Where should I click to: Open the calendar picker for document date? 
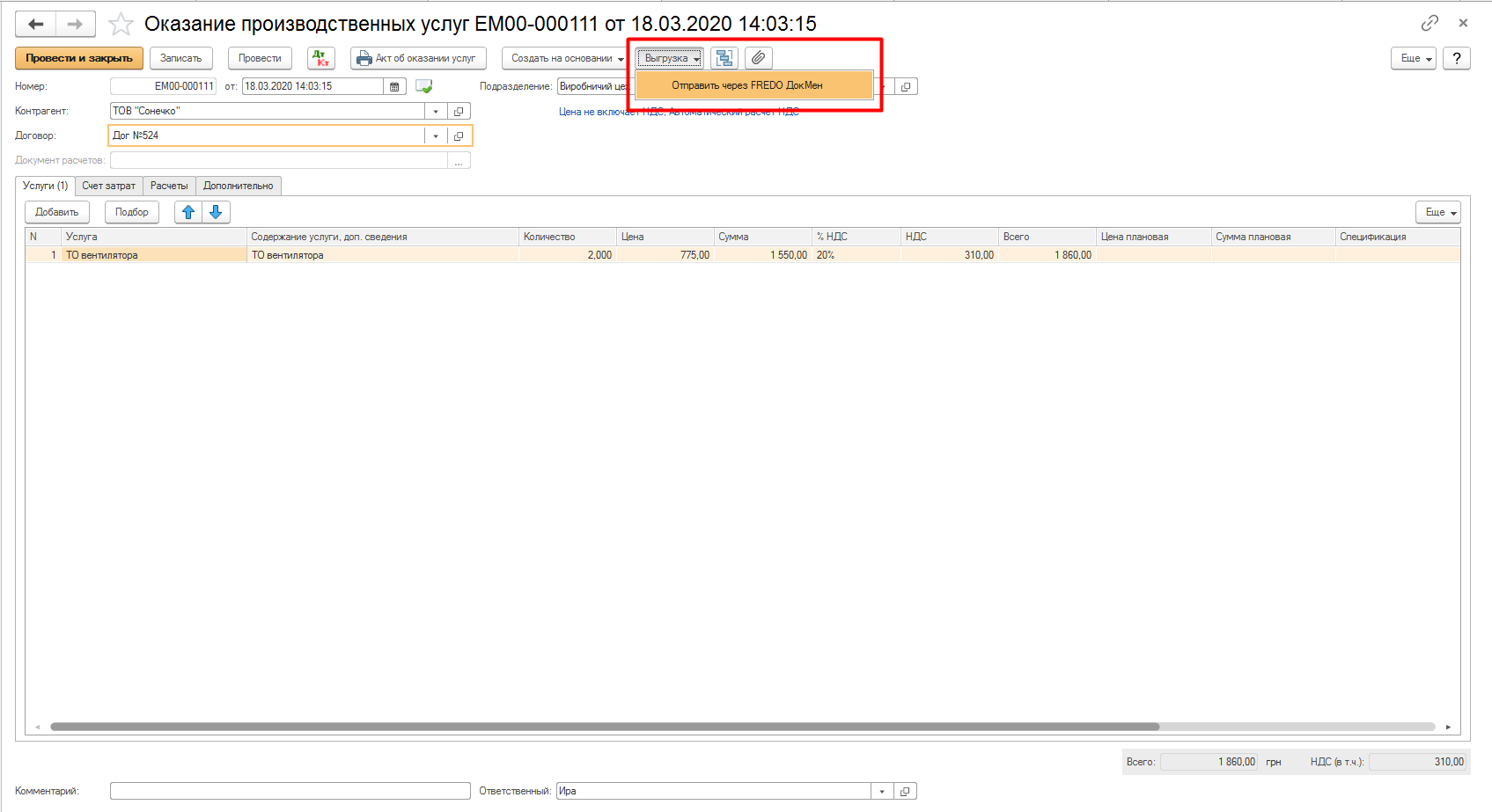click(394, 86)
